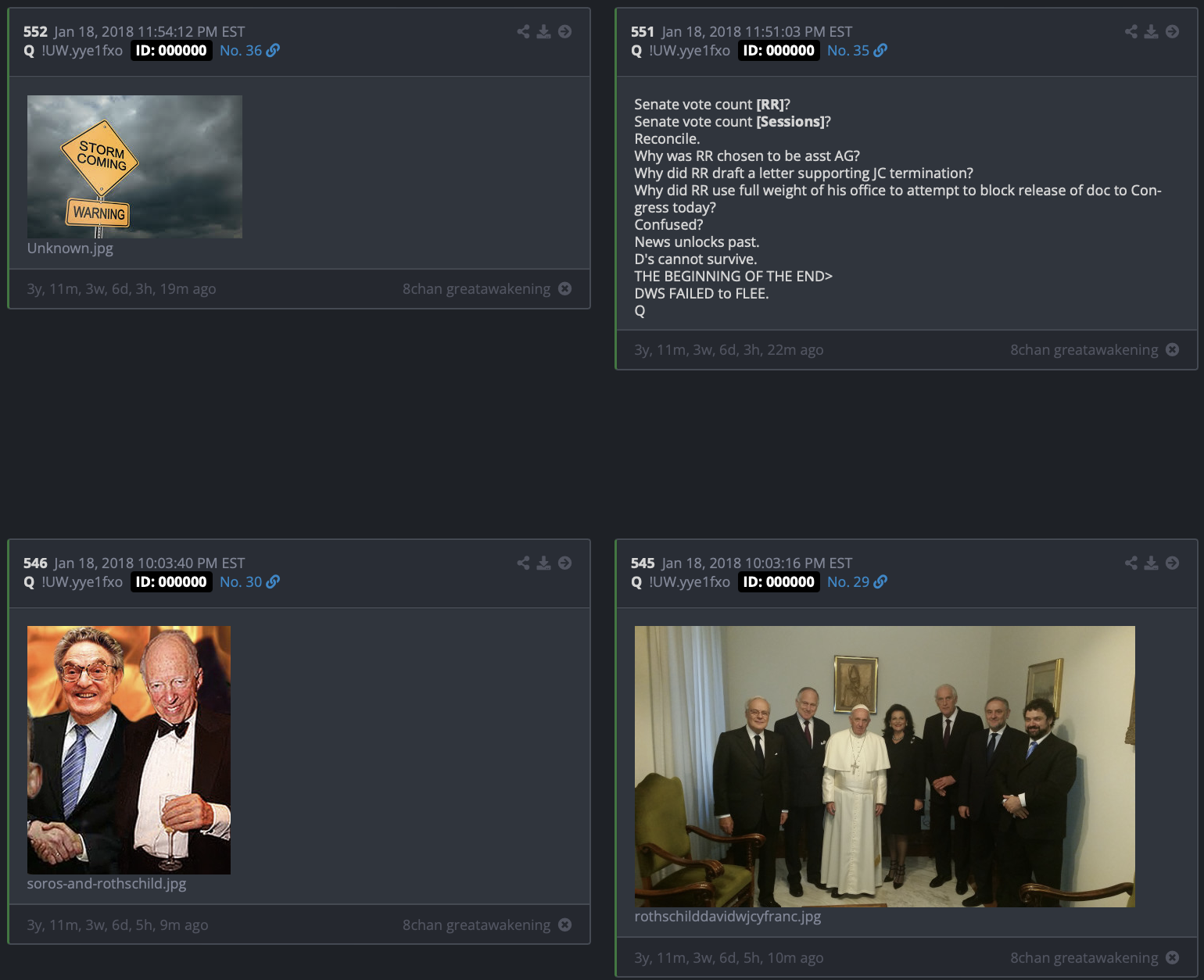Click the line 'DWS FAILED to FLEE.'
The image size is (1204, 980).
click(x=702, y=293)
